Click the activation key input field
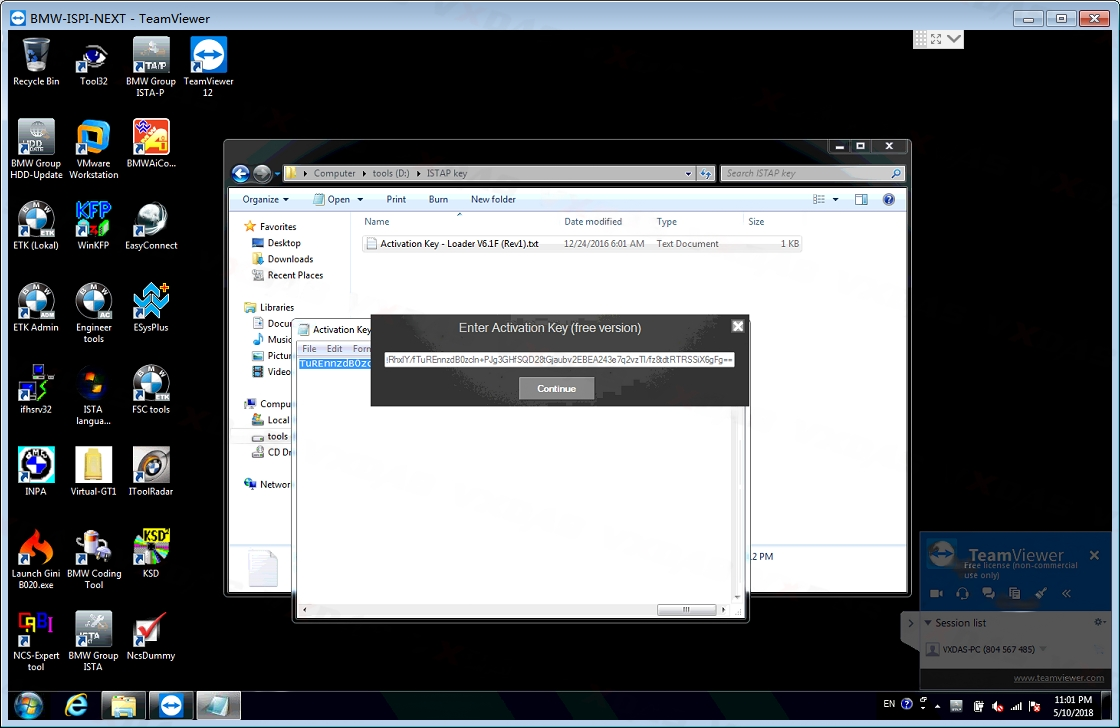1120x728 pixels. click(x=559, y=359)
